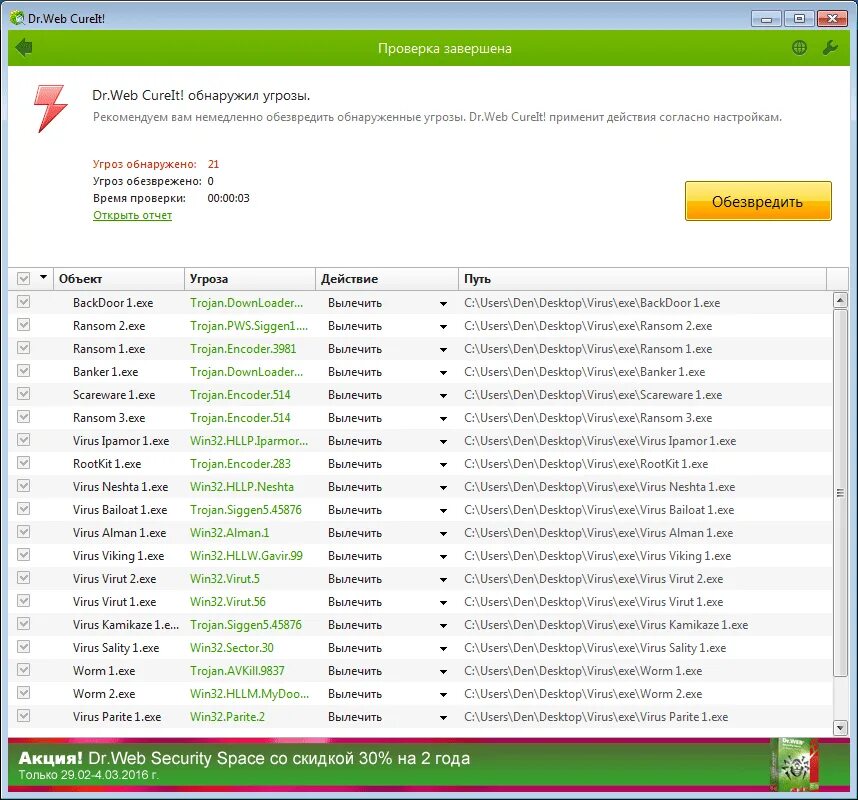Open selection dropdown arrow beside header checkbox

pos(43,277)
